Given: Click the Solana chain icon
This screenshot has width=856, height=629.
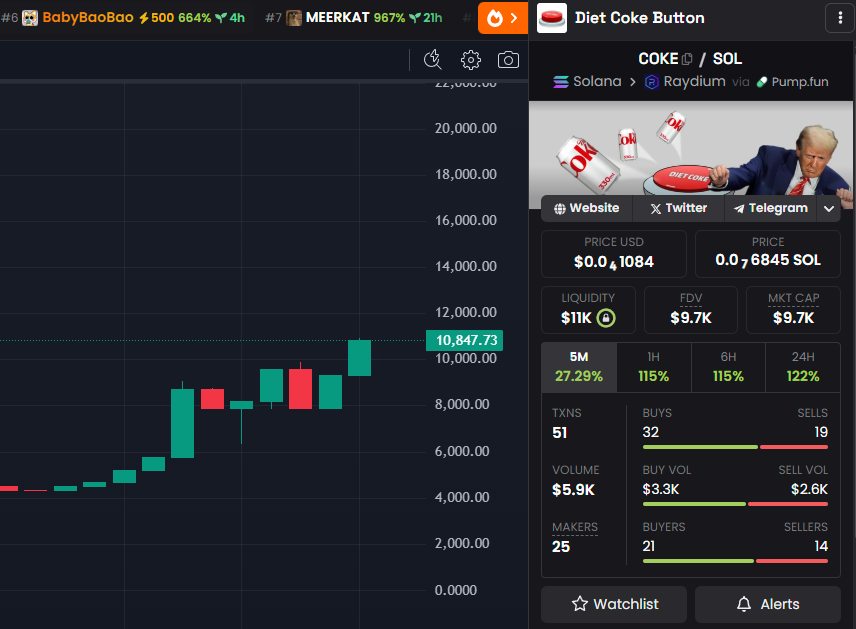Looking at the screenshot, I should coord(561,82).
